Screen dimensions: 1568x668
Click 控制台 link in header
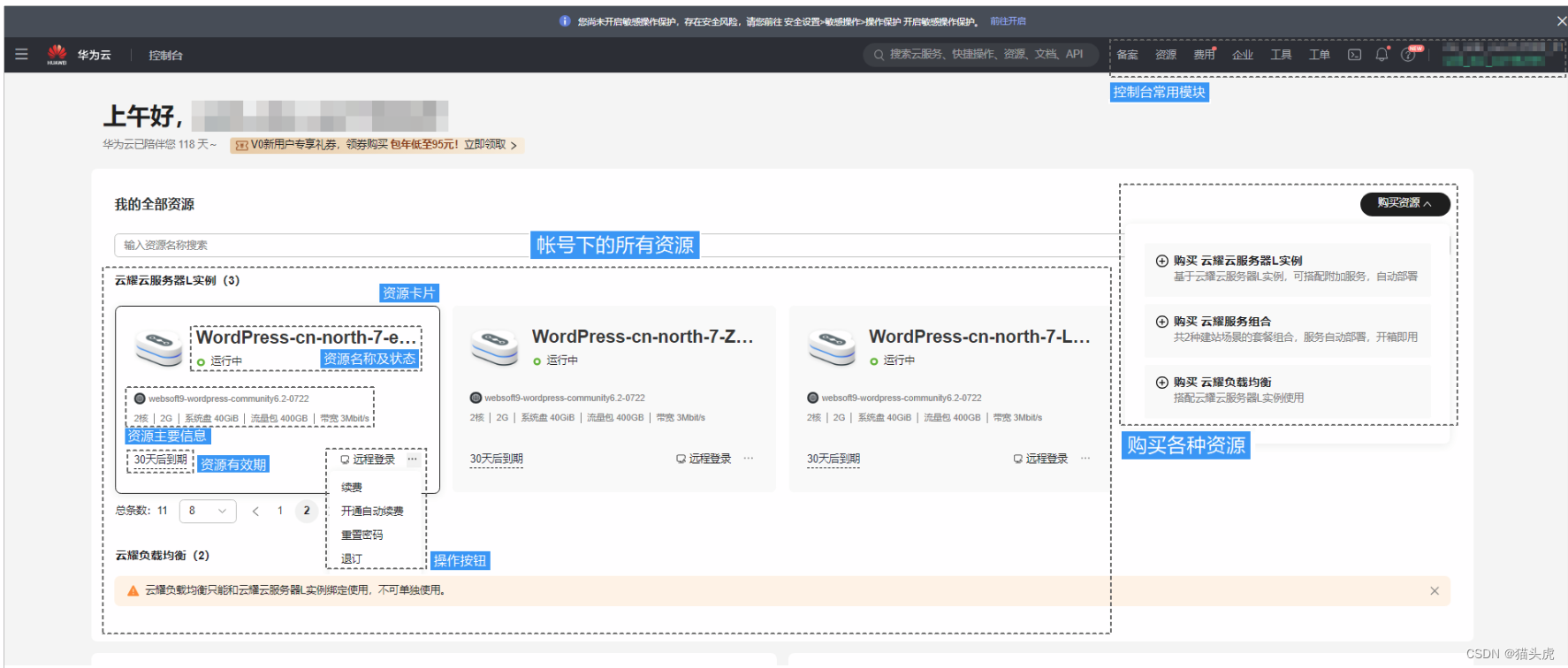[x=165, y=55]
